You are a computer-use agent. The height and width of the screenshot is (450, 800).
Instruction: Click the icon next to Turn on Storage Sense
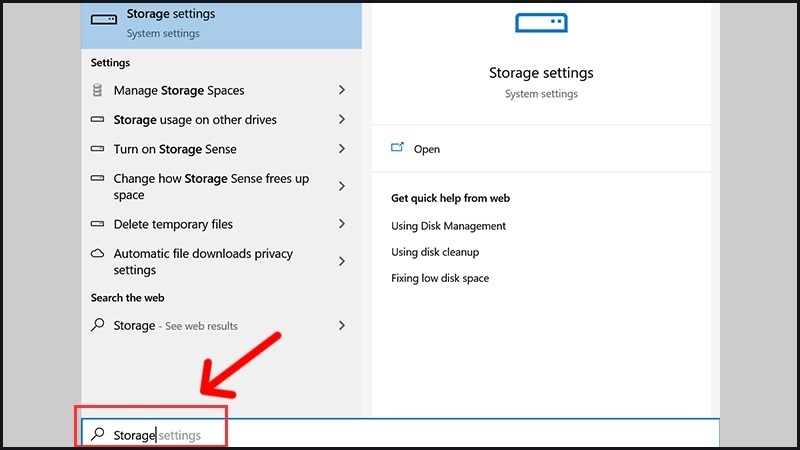click(97, 149)
